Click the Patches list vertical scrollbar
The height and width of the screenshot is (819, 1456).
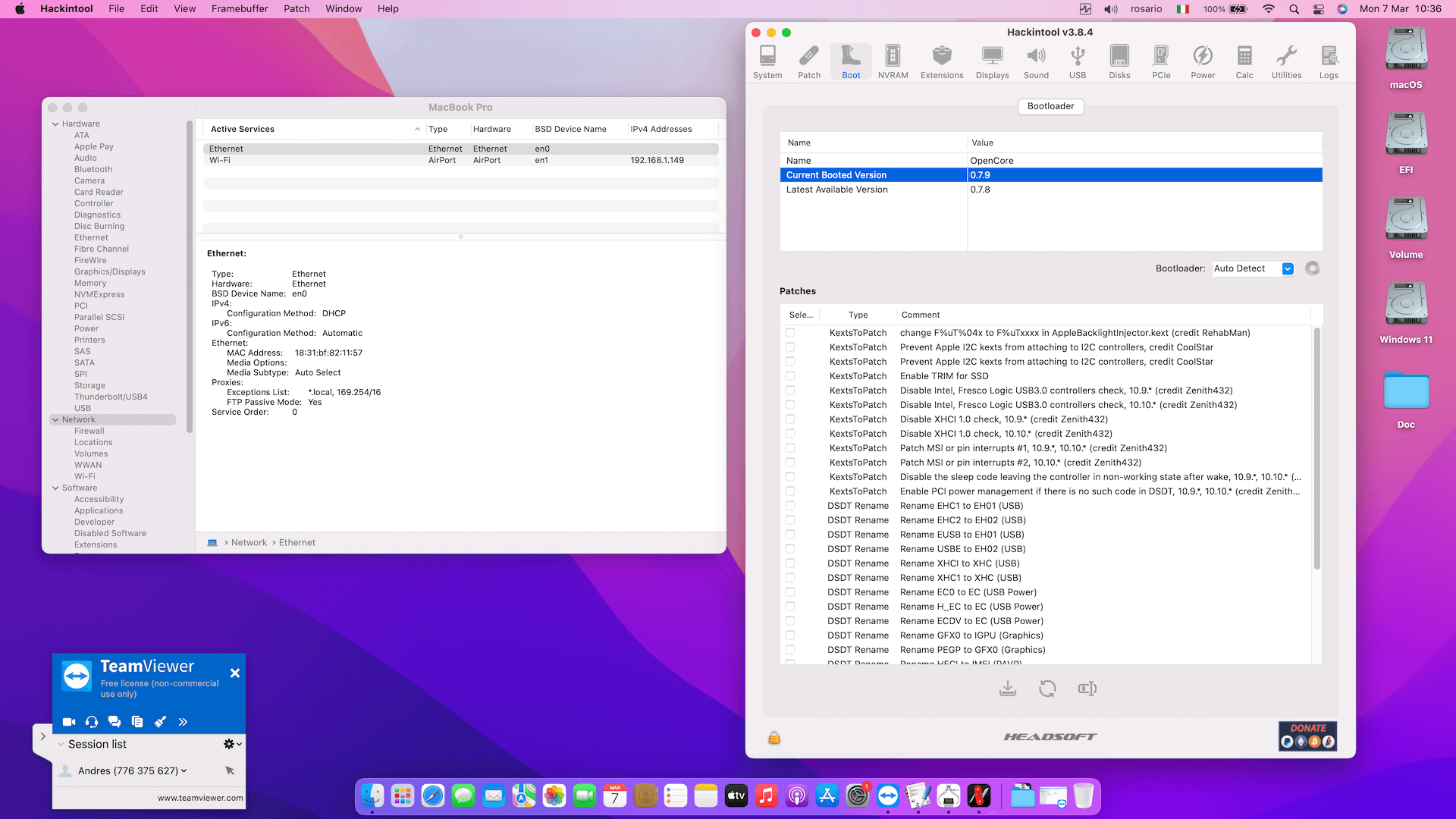pyautogui.click(x=1317, y=447)
